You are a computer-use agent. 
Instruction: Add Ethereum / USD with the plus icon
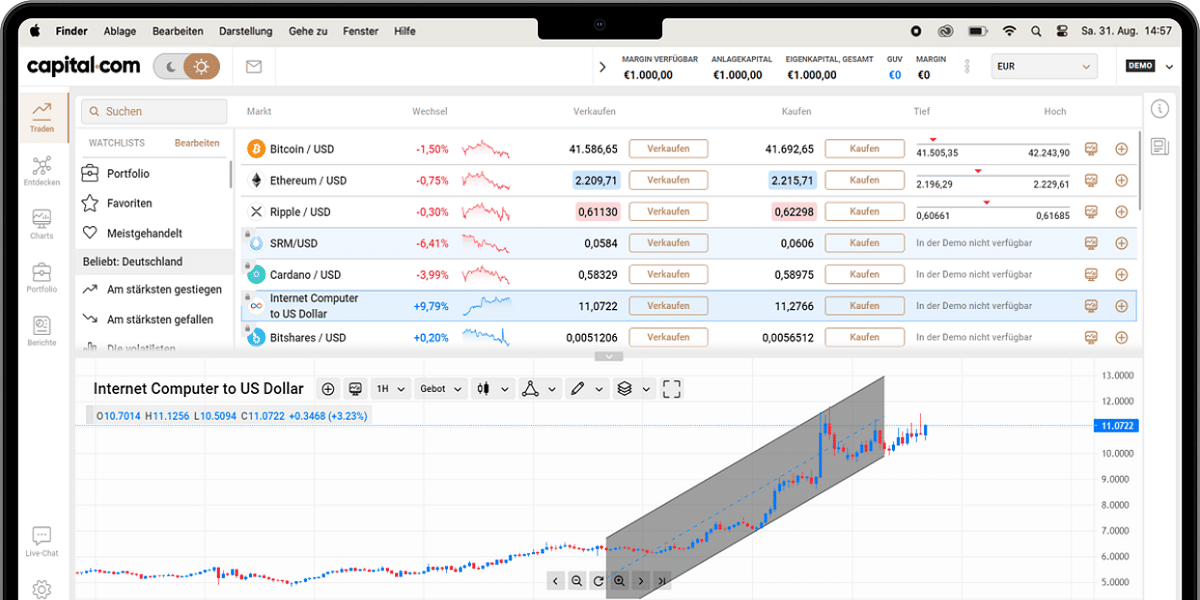1121,180
